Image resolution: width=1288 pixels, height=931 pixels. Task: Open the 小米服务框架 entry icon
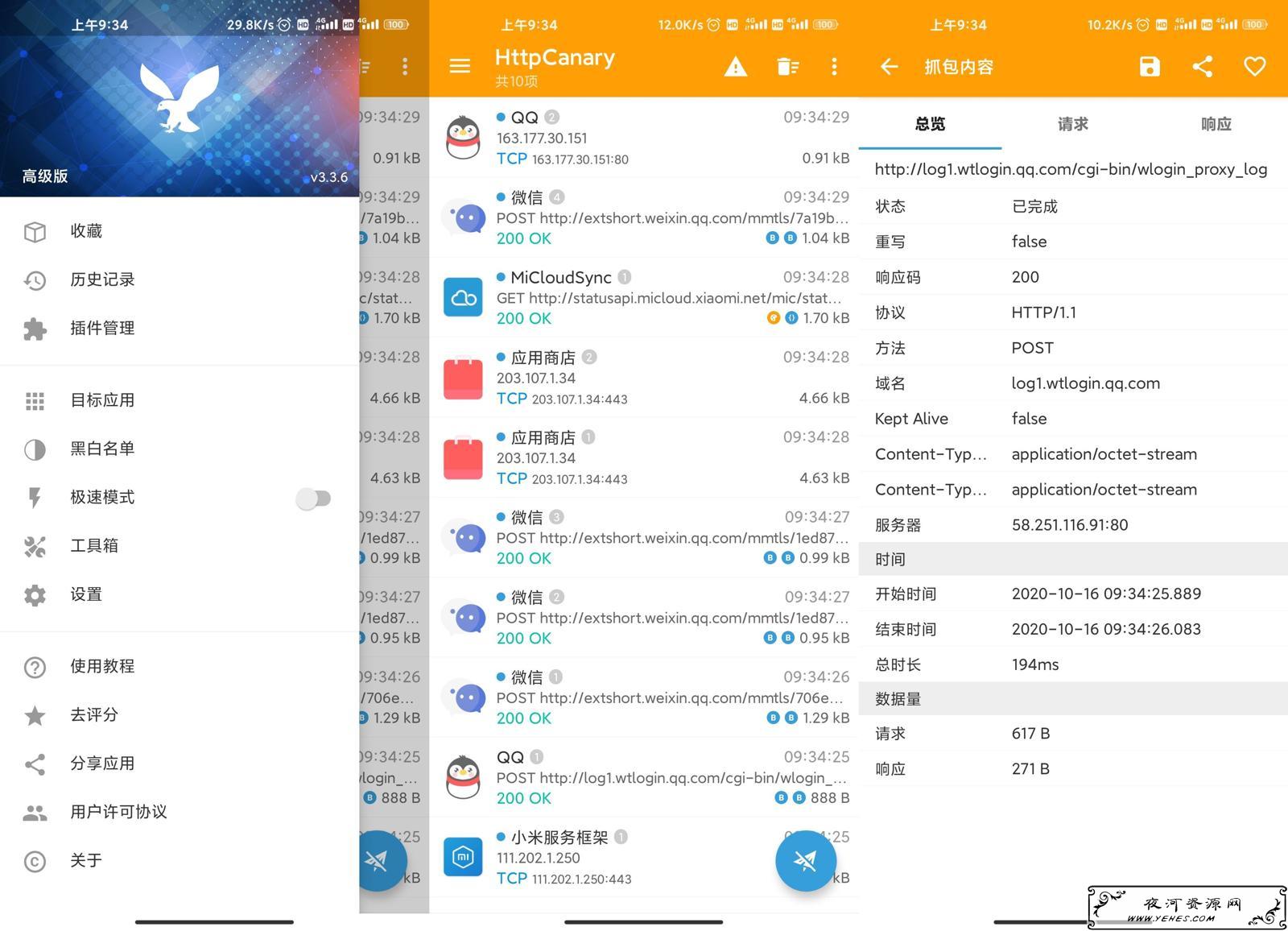(x=463, y=857)
